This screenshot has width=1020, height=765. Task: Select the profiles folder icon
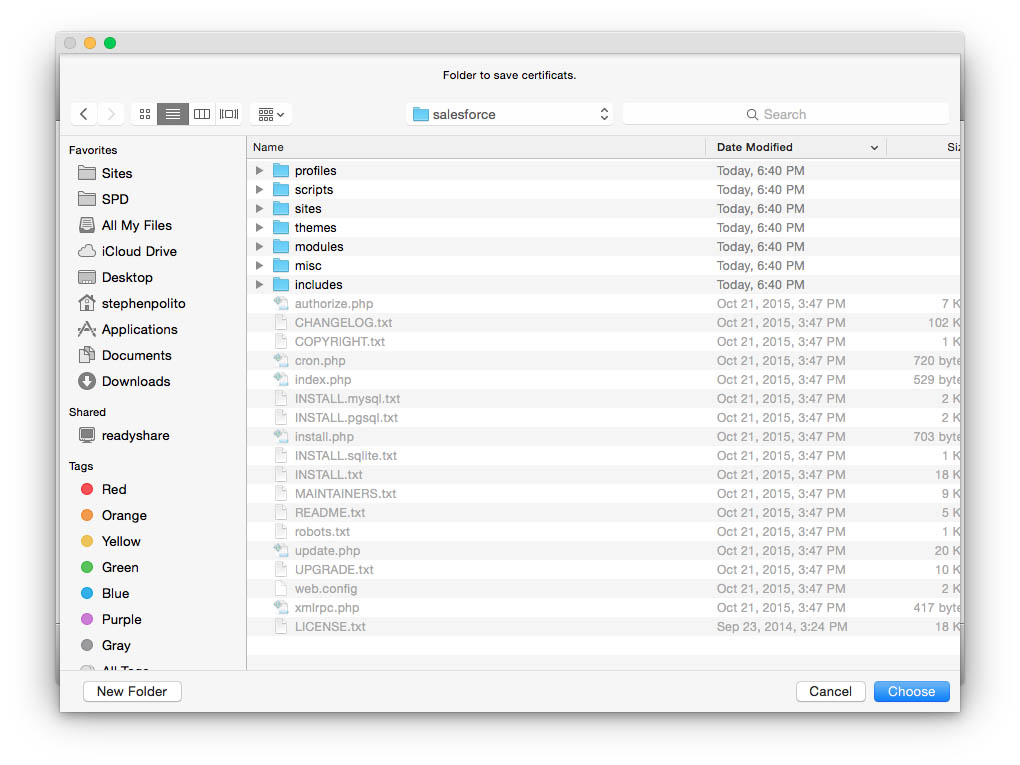point(281,170)
